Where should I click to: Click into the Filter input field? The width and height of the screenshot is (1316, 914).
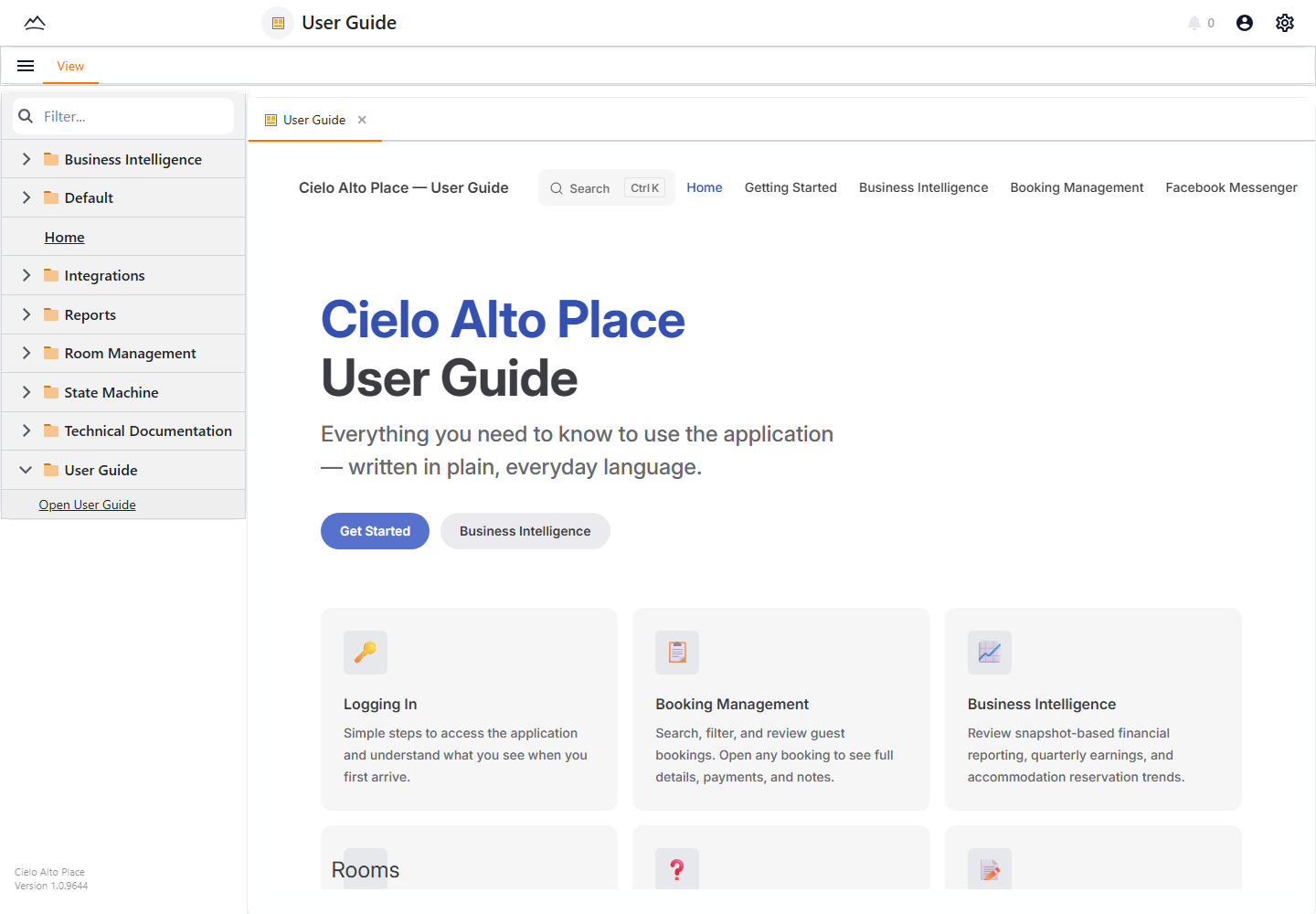tap(123, 116)
